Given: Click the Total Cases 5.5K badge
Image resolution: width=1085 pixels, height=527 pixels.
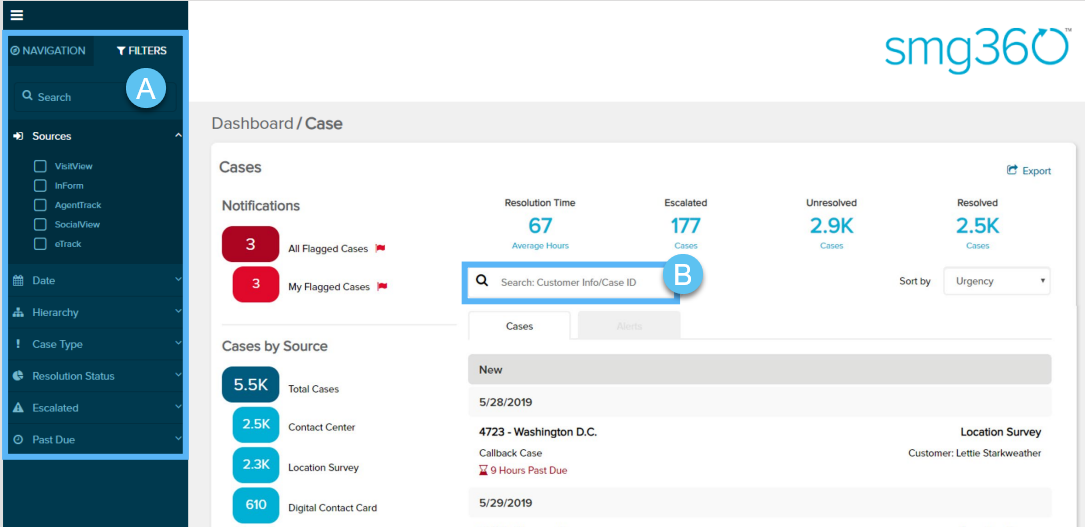Looking at the screenshot, I should point(250,385).
